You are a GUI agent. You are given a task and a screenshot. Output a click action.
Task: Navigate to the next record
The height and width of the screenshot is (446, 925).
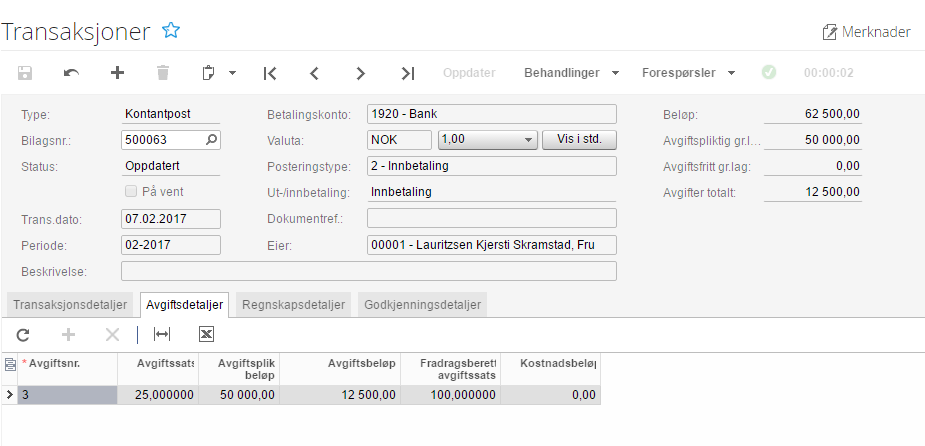click(x=361, y=73)
